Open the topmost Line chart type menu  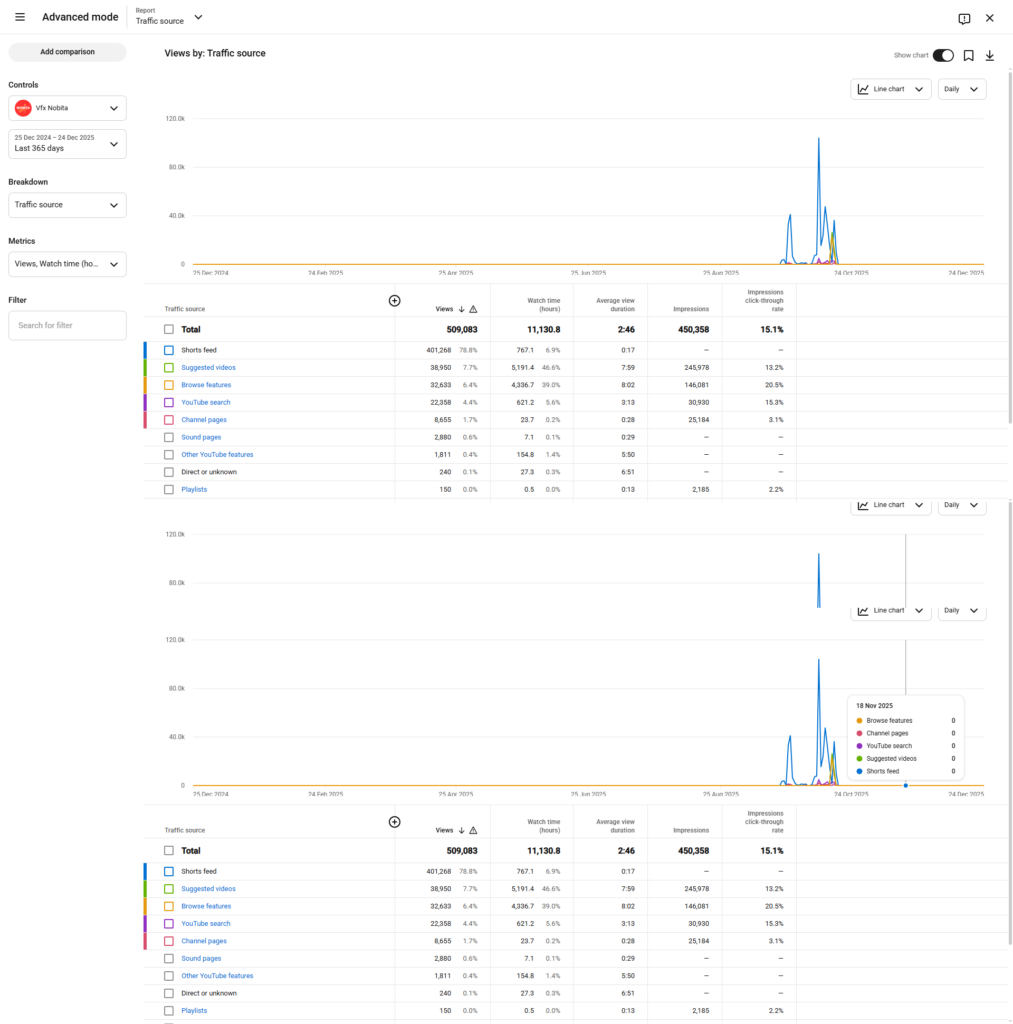[890, 89]
